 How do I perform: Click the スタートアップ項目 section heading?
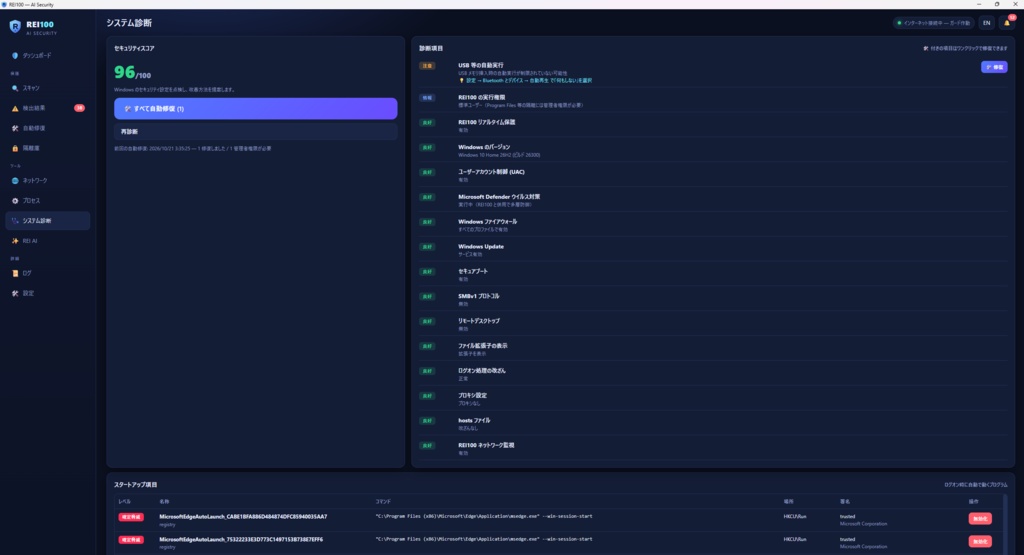[135, 484]
